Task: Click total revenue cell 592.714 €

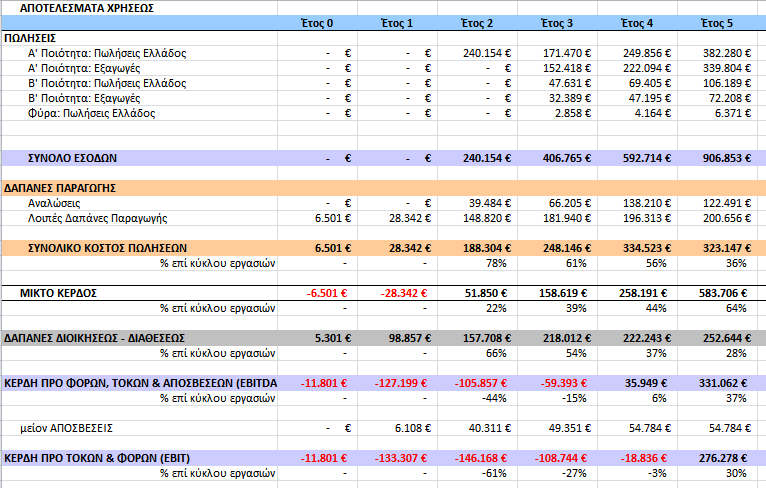Action: (647, 158)
